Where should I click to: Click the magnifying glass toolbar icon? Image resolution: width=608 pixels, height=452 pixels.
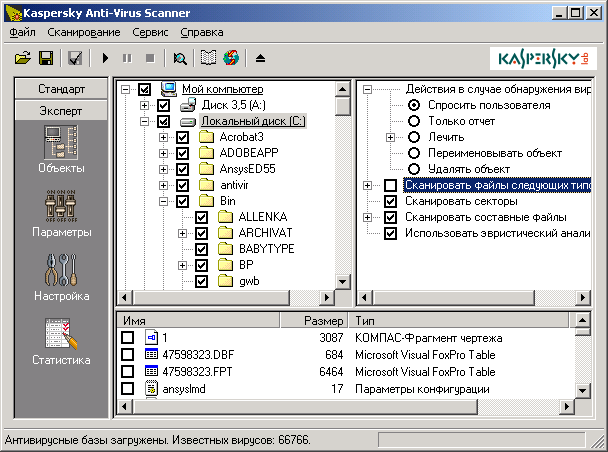pos(180,59)
